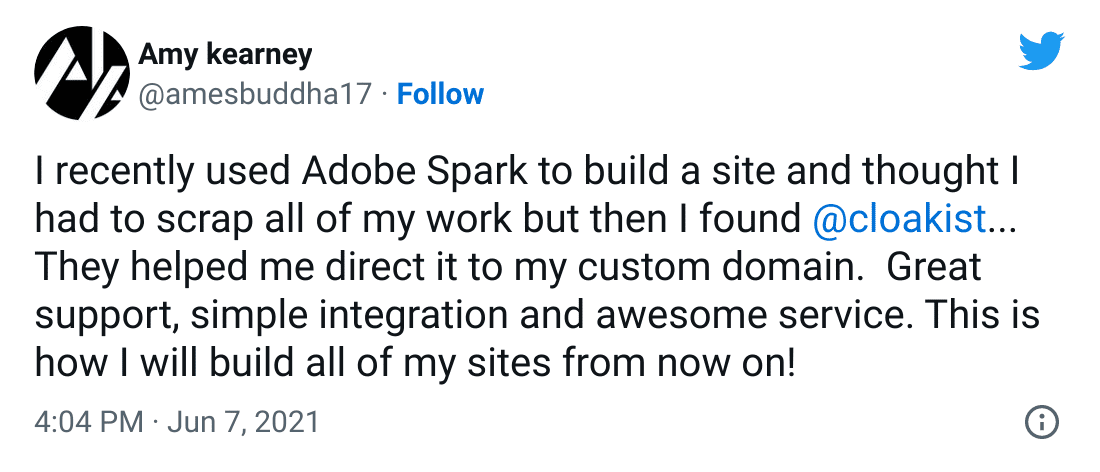The width and height of the screenshot is (1100, 472).
Task: Open Amy kearney's profile avatar
Action: coord(81,74)
